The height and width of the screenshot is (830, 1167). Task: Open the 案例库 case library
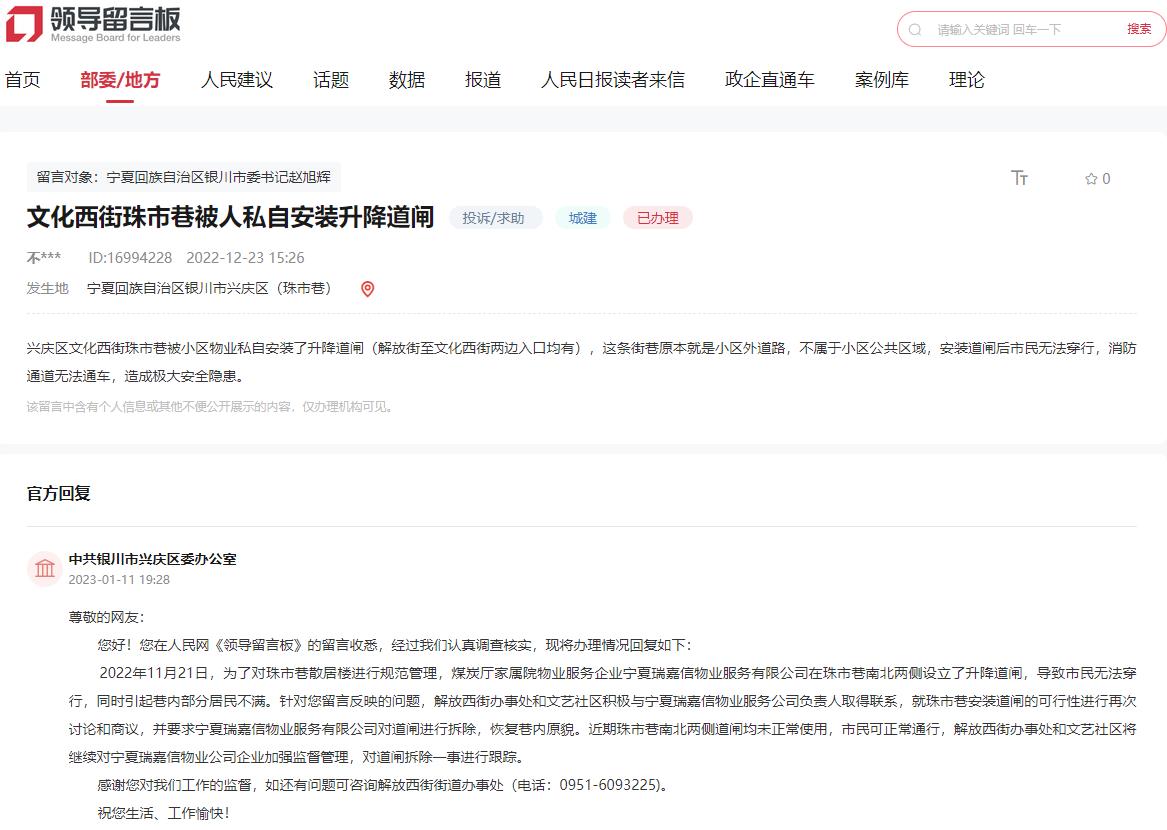(x=881, y=80)
